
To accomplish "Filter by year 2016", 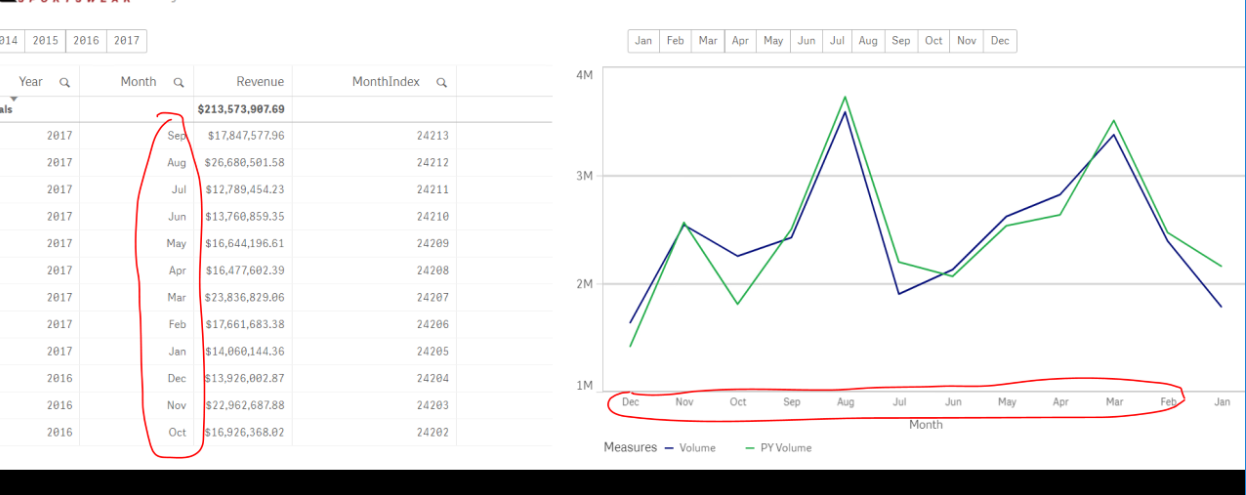I will (x=86, y=41).
